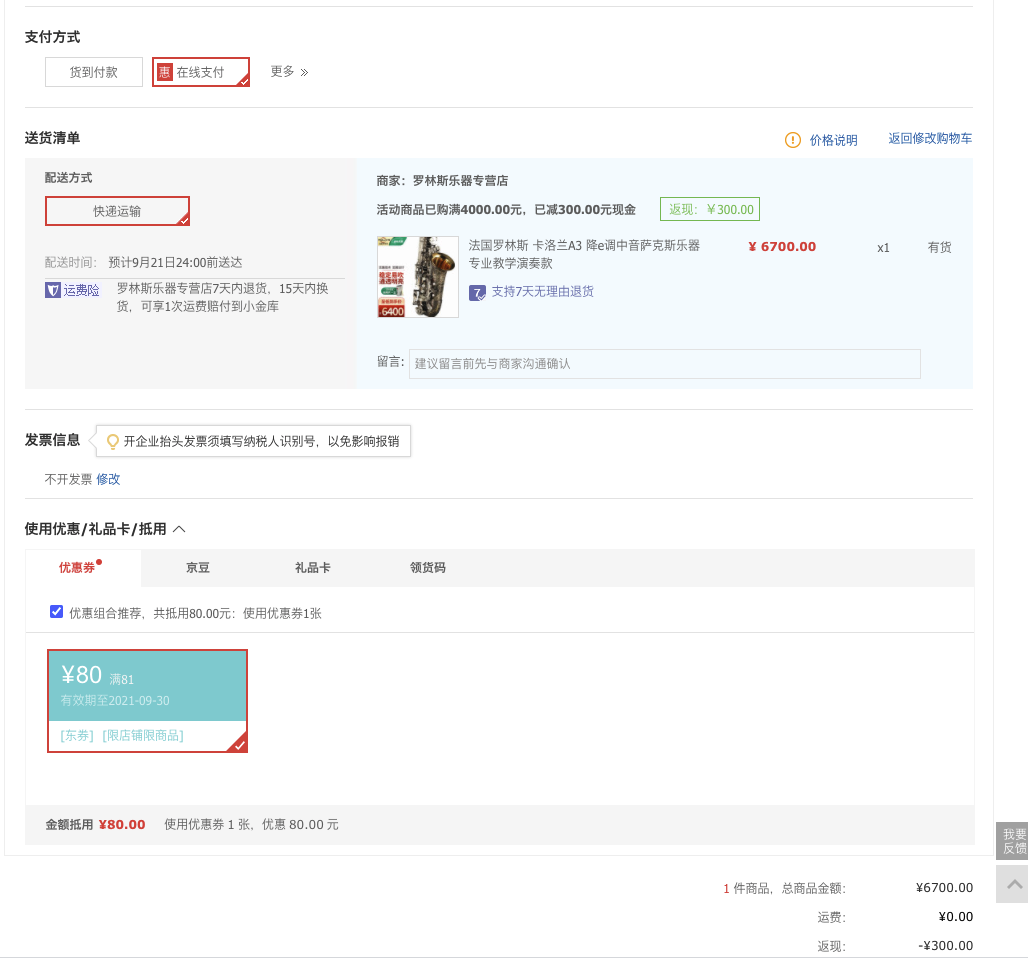Click the lightbulb invoice tip icon

113,441
